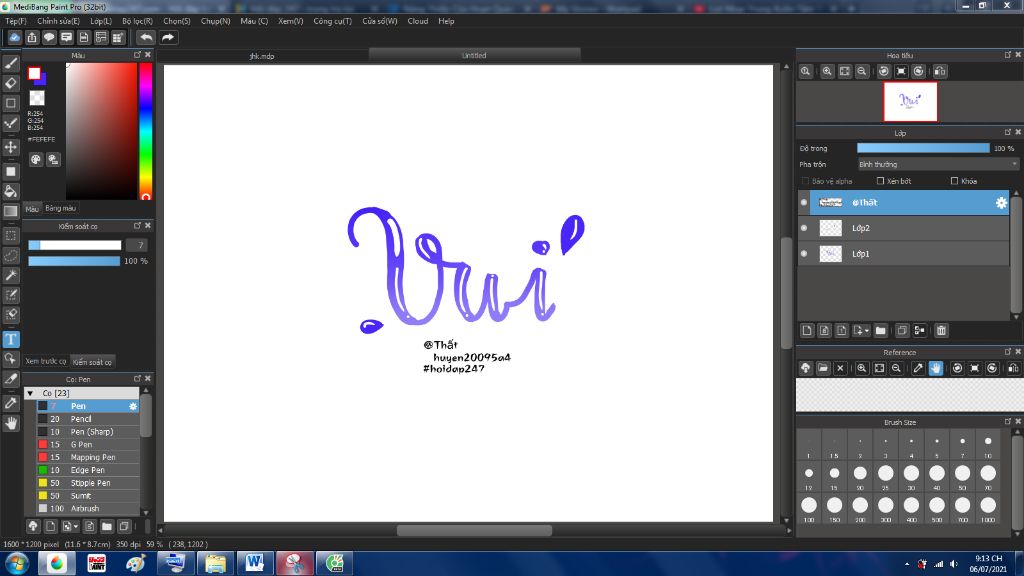
Task: Collapse the Cọ [23] brush group
Action: point(30,393)
